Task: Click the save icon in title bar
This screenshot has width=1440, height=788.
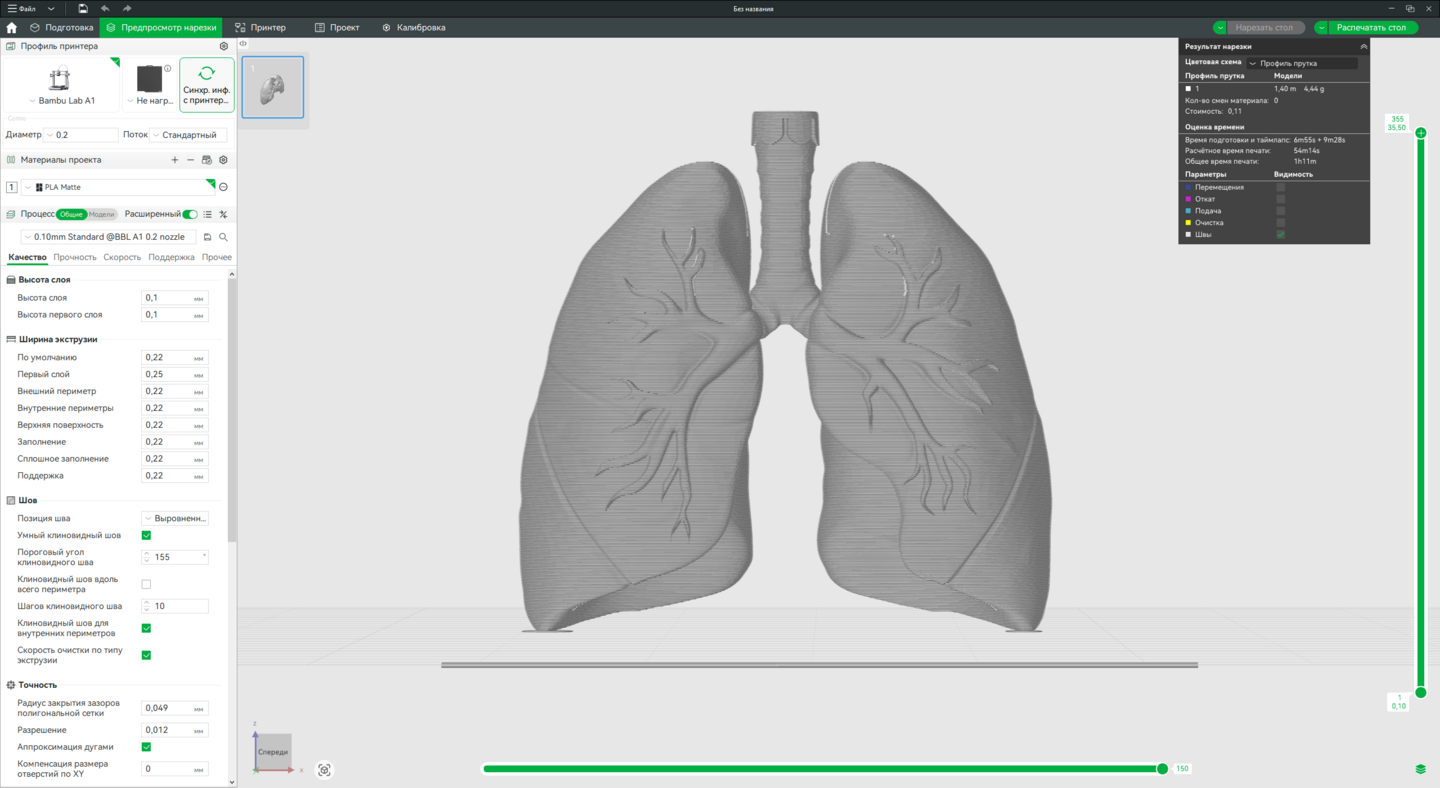Action: pos(83,8)
